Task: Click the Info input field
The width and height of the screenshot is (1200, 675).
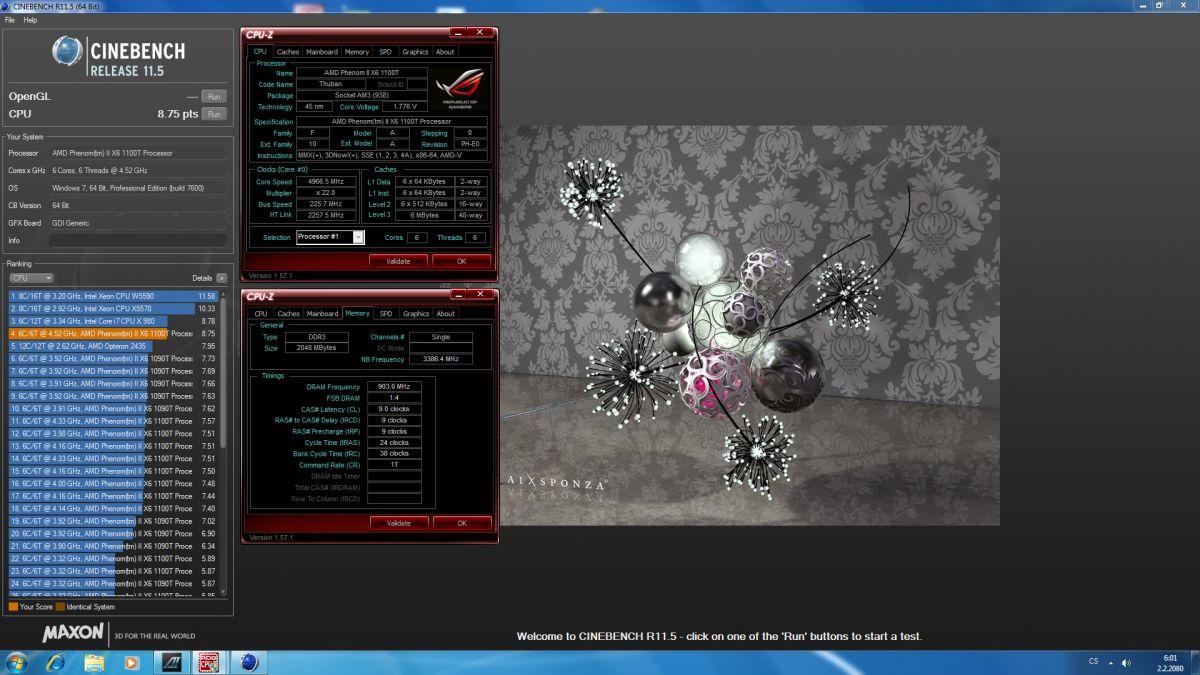Action: [x=139, y=241]
